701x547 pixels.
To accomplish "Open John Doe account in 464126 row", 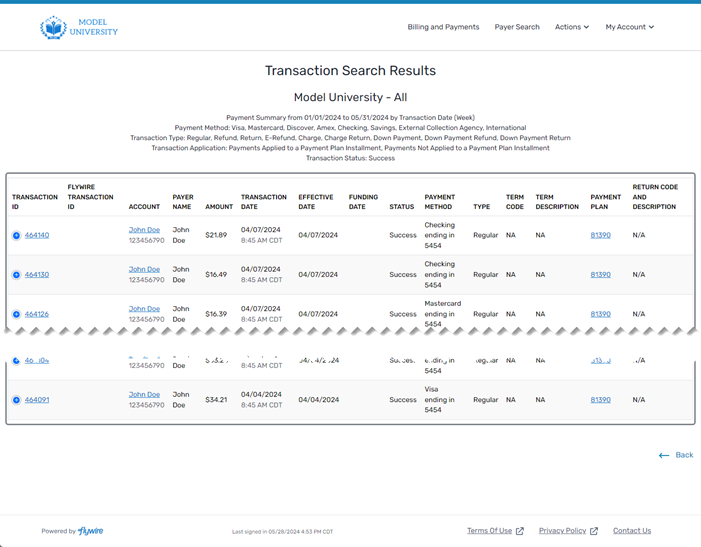I will click(144, 309).
